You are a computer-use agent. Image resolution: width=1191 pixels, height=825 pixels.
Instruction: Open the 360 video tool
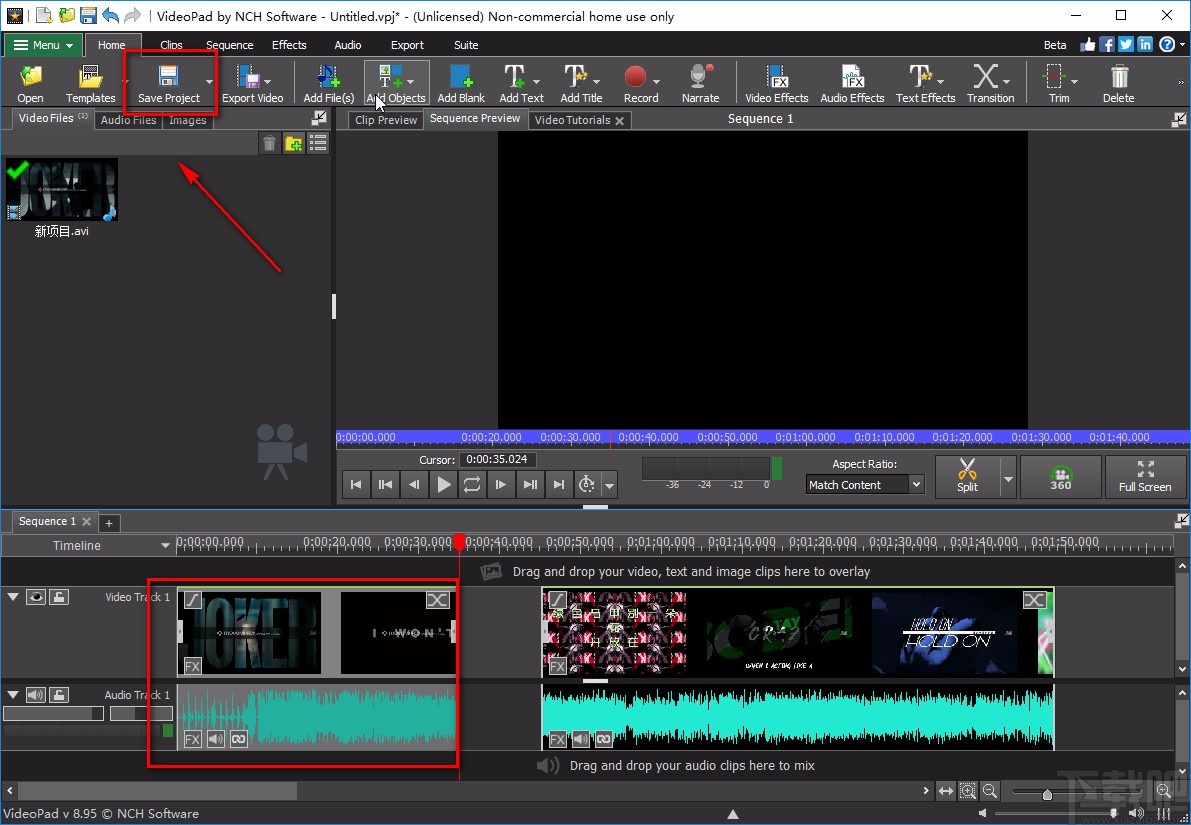click(x=1060, y=477)
